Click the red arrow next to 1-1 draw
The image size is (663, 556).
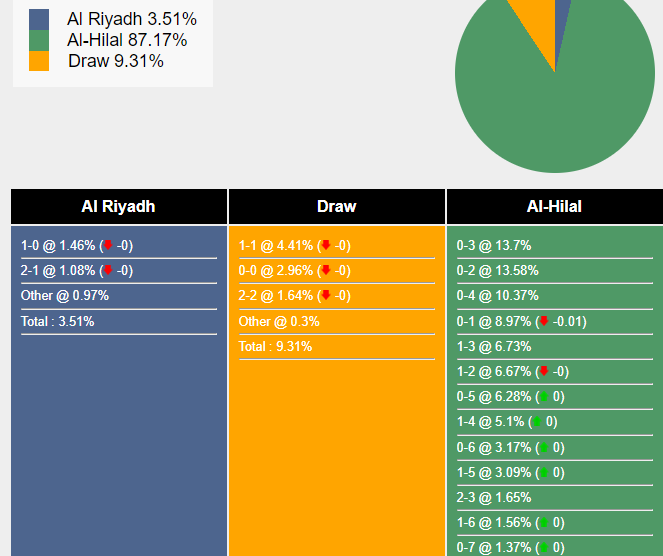coord(326,245)
